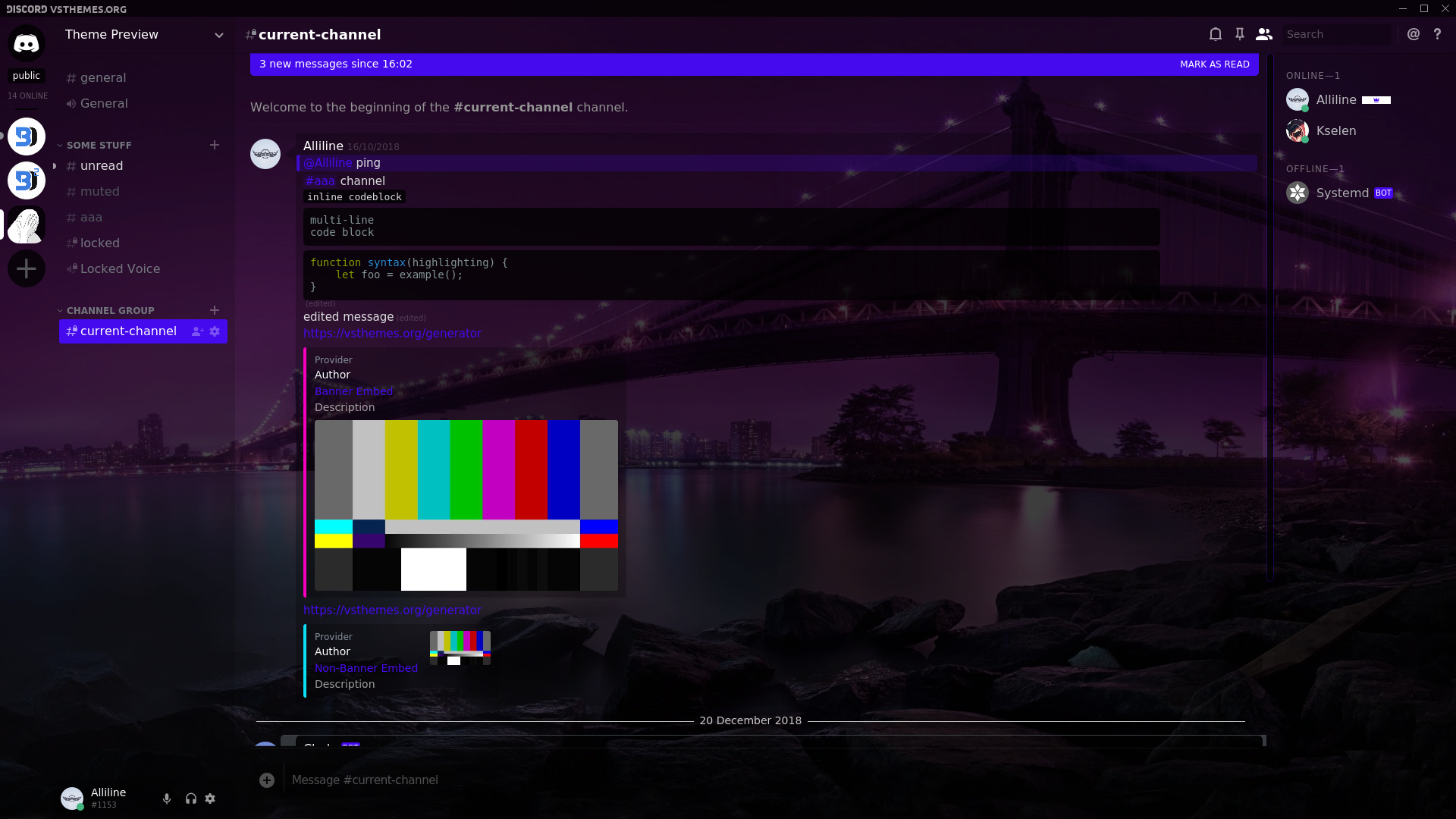Add a server with plus button

pyautogui.click(x=27, y=268)
